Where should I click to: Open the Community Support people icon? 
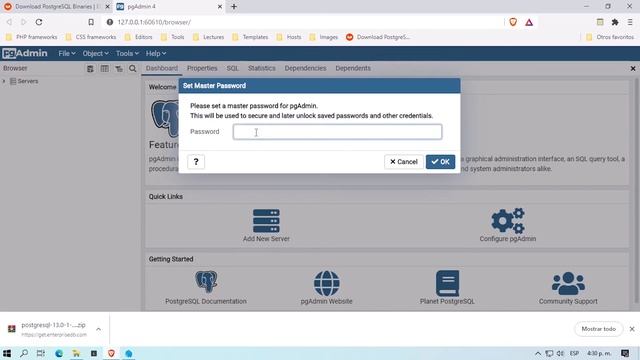568,283
